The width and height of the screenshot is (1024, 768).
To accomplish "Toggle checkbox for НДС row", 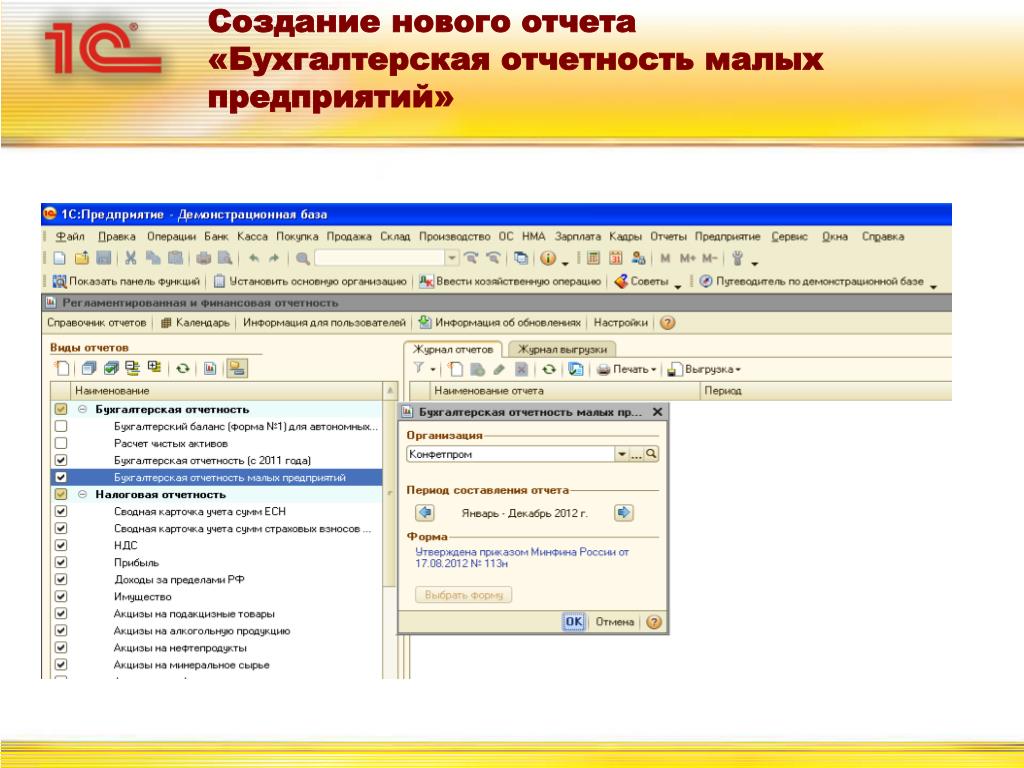I will point(61,545).
